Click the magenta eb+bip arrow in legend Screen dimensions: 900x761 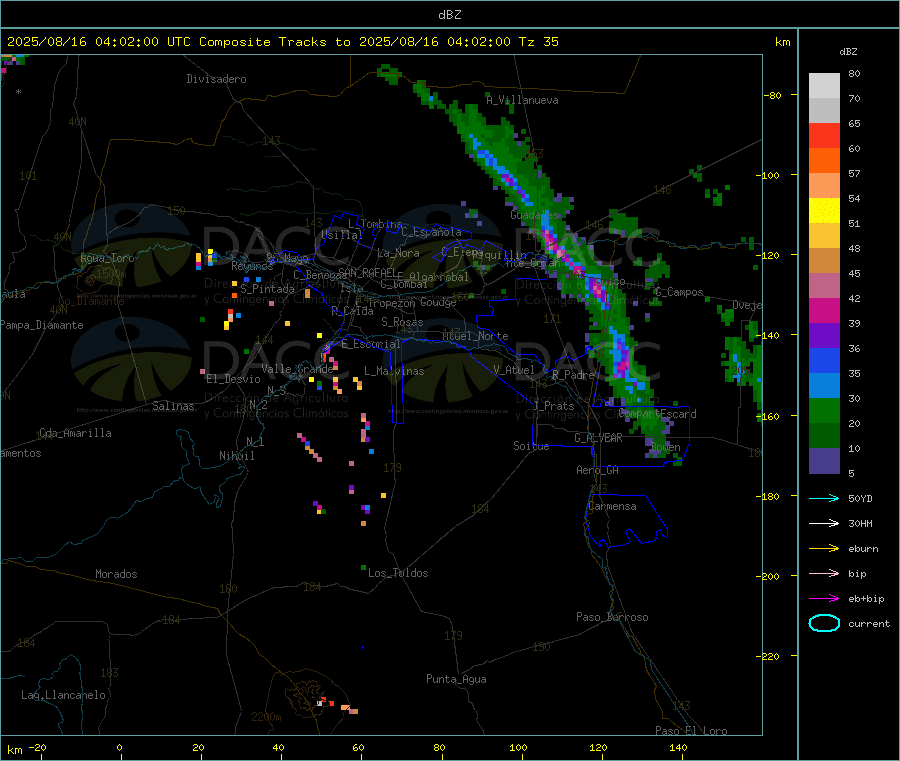[x=824, y=599]
